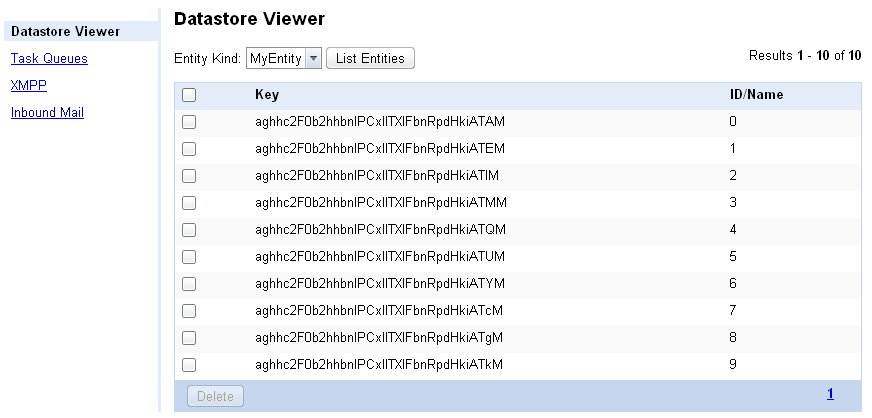Click the key aghhc2F0b2hhbnlPCxIITXlFbnRpdHkiATAM

pyautogui.click(x=380, y=122)
